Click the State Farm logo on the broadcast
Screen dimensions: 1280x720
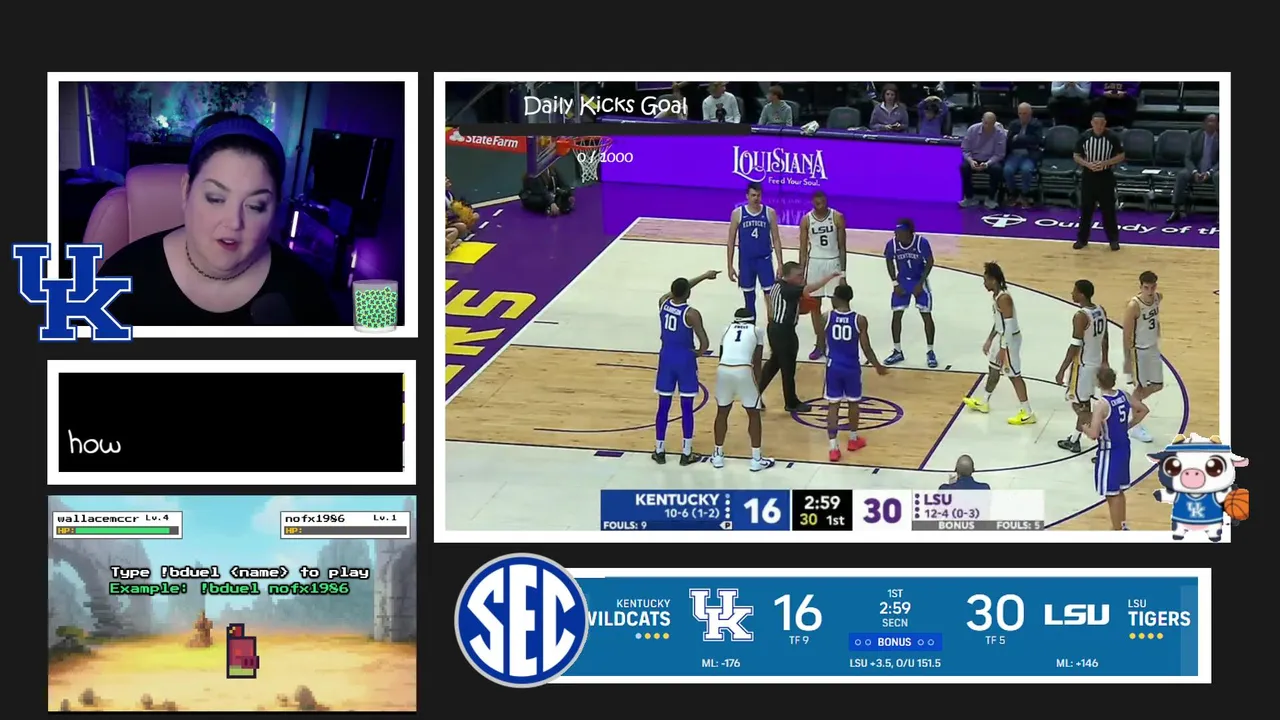[486, 140]
